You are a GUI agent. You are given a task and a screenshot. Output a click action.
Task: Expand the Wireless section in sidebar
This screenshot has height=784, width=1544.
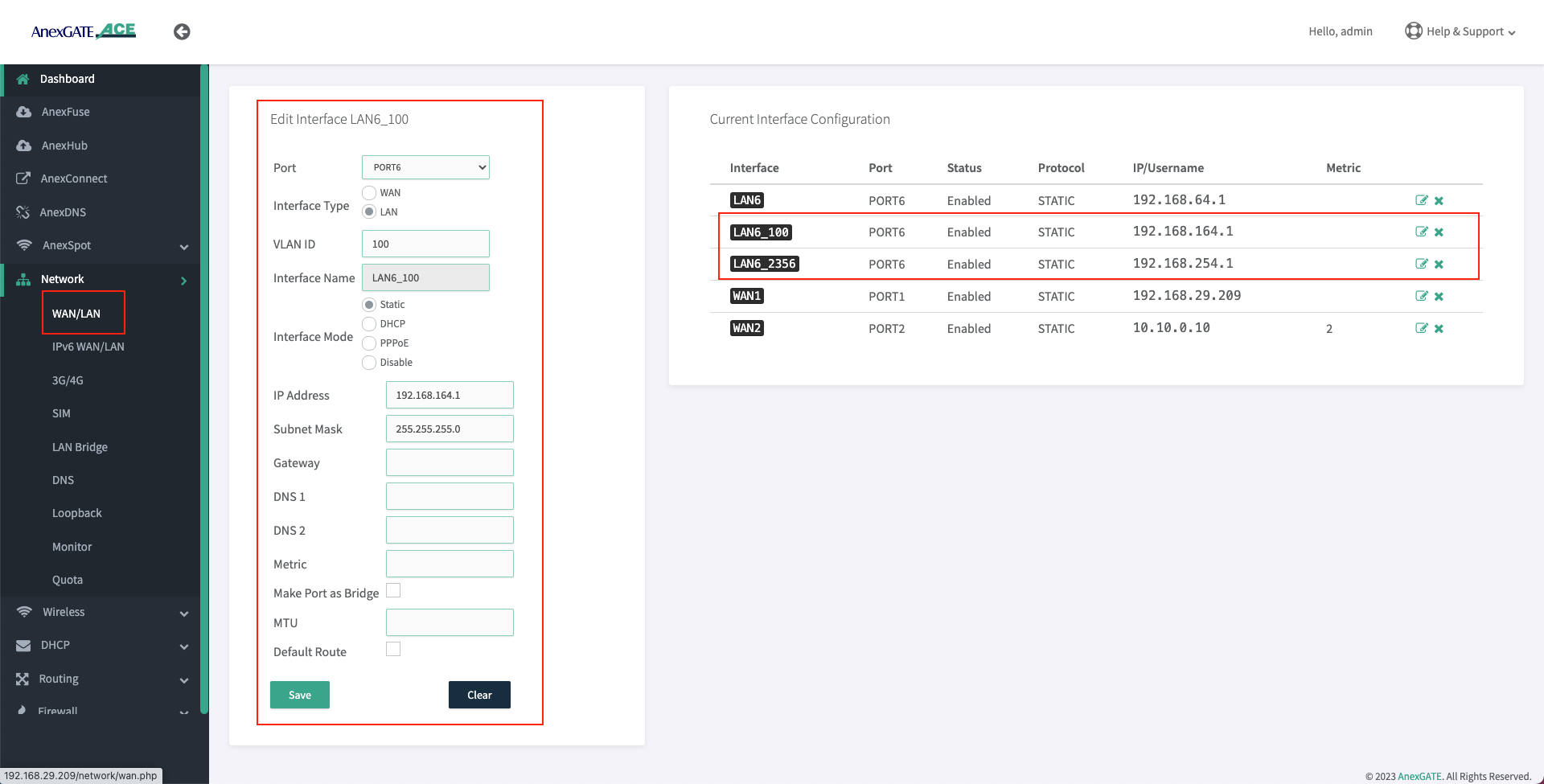[x=63, y=611]
